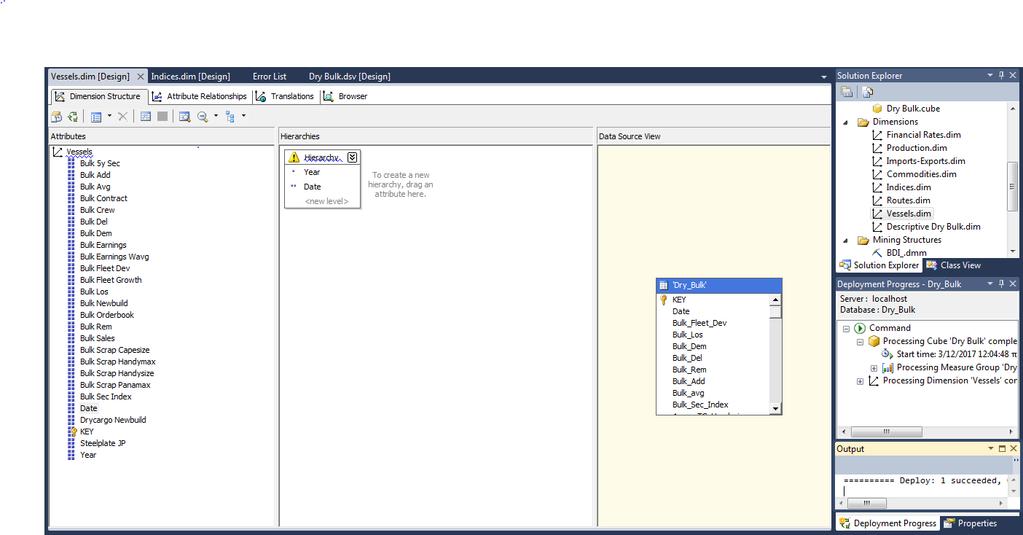Screen dimensions: 1023x535
Task: Open Financial Rates.dim in Solution Explorer
Action: point(923,135)
